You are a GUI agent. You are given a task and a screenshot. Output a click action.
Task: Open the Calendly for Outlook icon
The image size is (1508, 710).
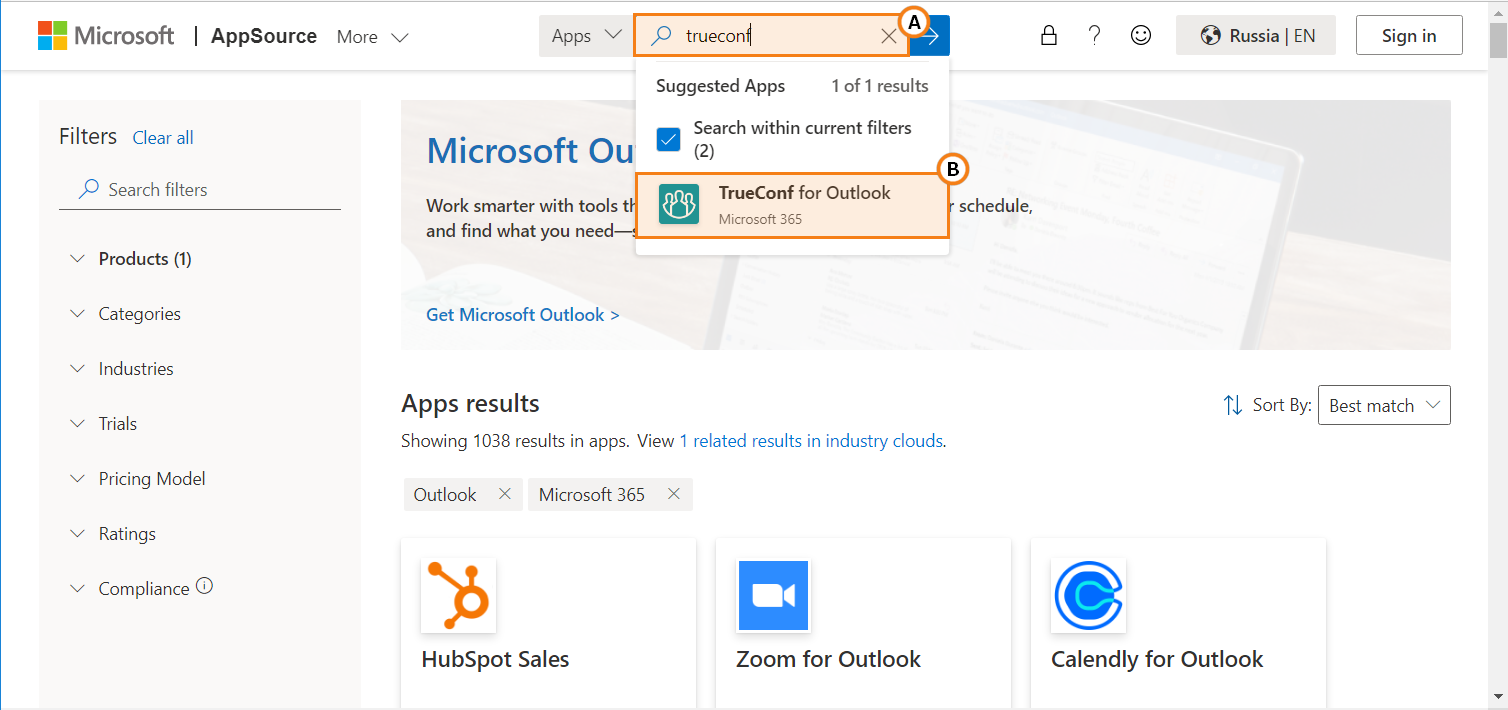click(x=1088, y=596)
